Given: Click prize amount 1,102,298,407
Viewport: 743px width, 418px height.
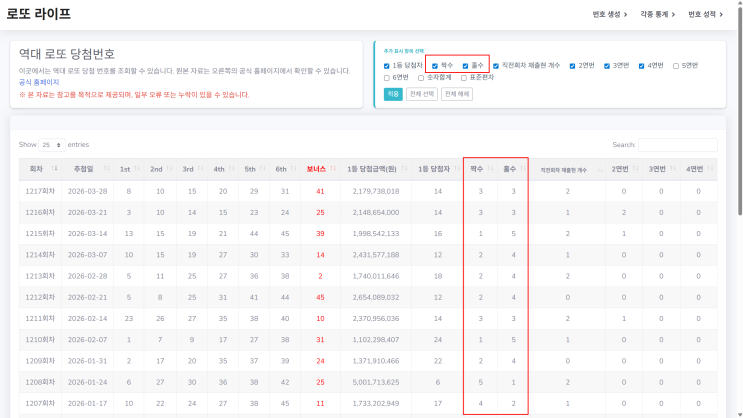Looking at the screenshot, I should pyautogui.click(x=376, y=340).
